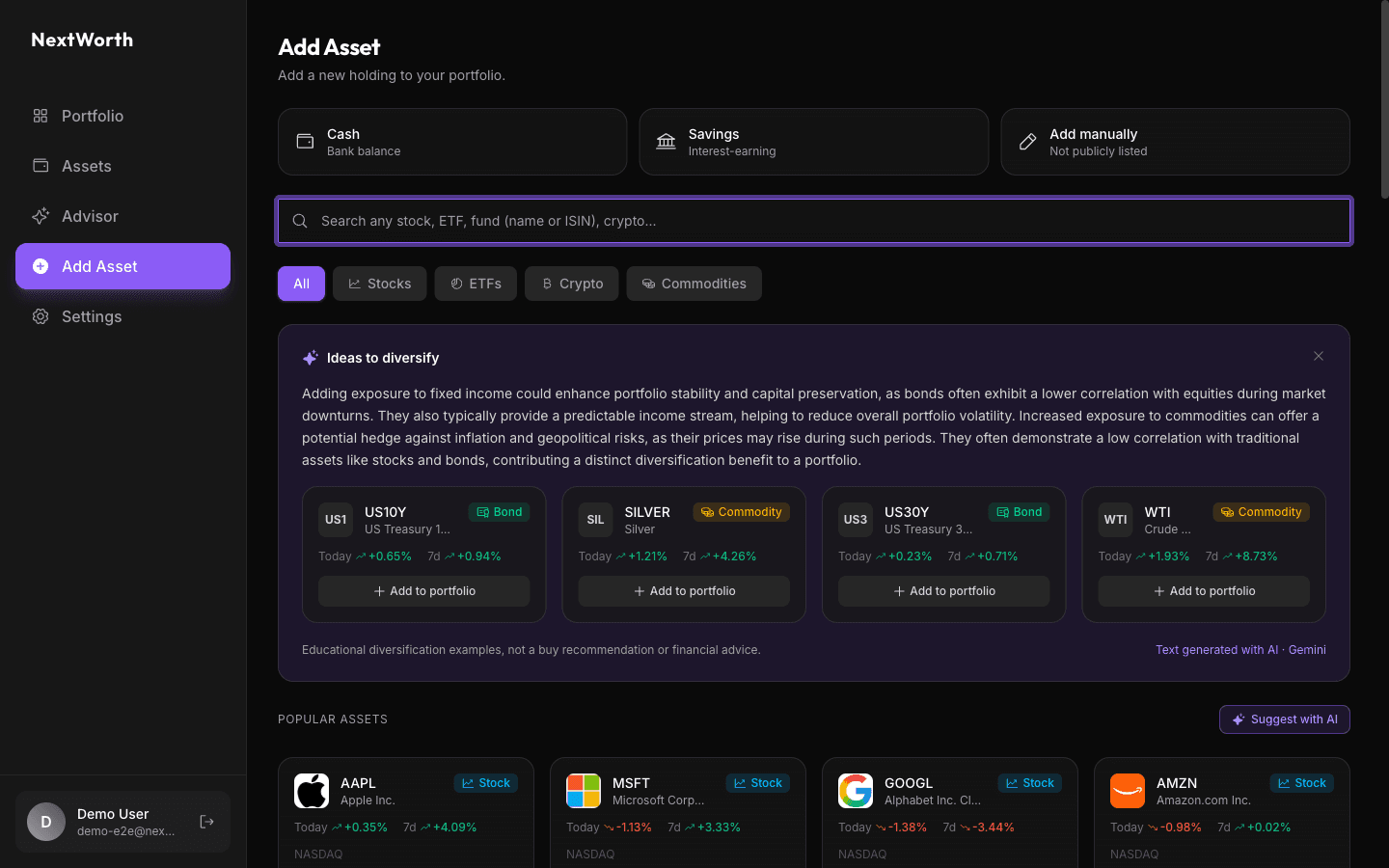Click the demo-e2e@nex... email text
The height and width of the screenshot is (868, 1389).
point(126,831)
